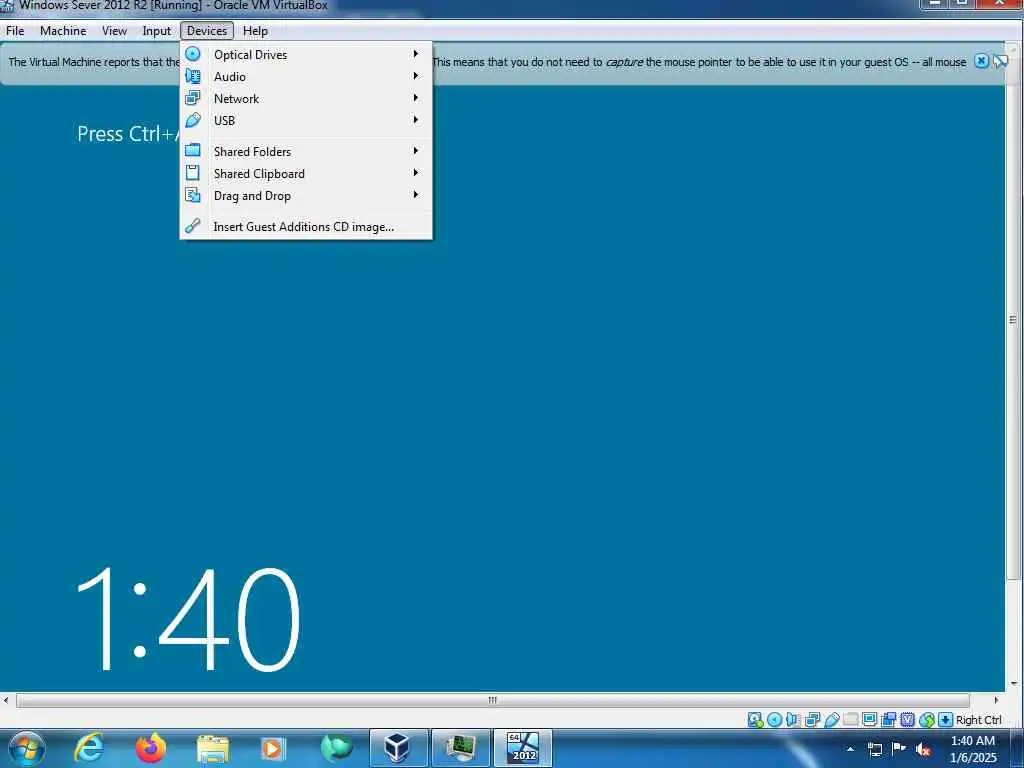Click the grayed shared folders status indicator
This screenshot has width=1024, height=768.
point(850,720)
